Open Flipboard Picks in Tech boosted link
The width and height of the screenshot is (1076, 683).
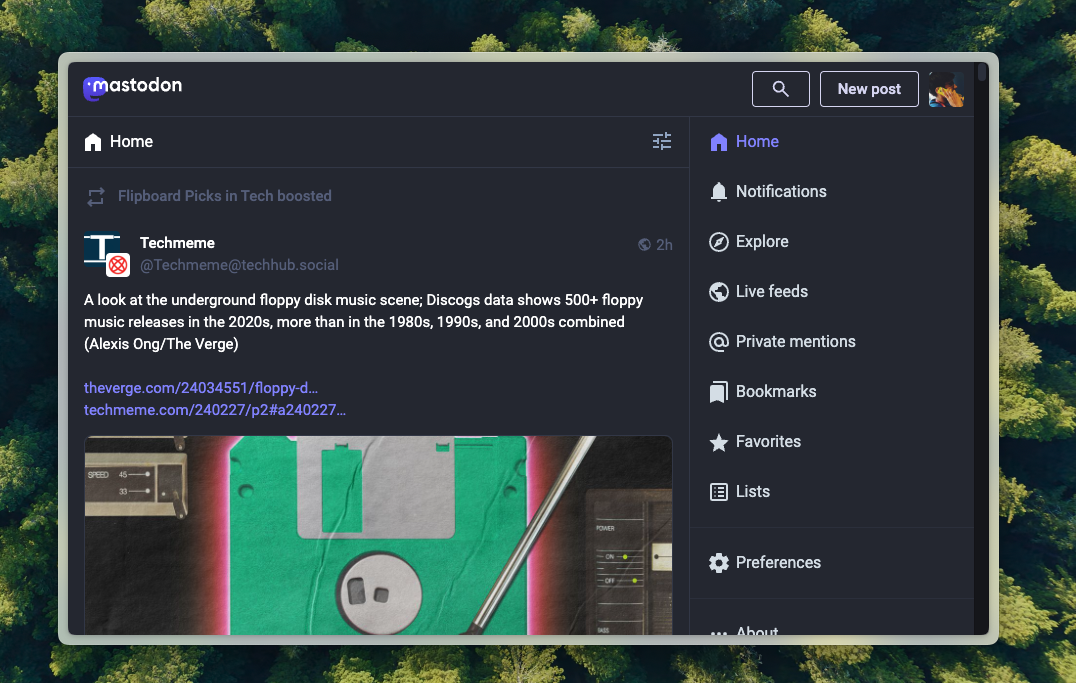[x=224, y=196]
